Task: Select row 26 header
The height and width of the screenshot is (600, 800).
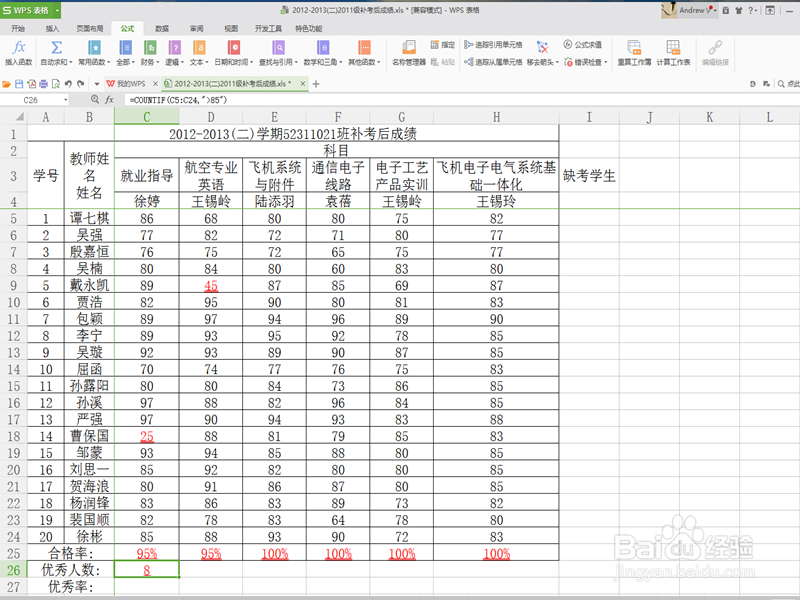Action: 13,570
